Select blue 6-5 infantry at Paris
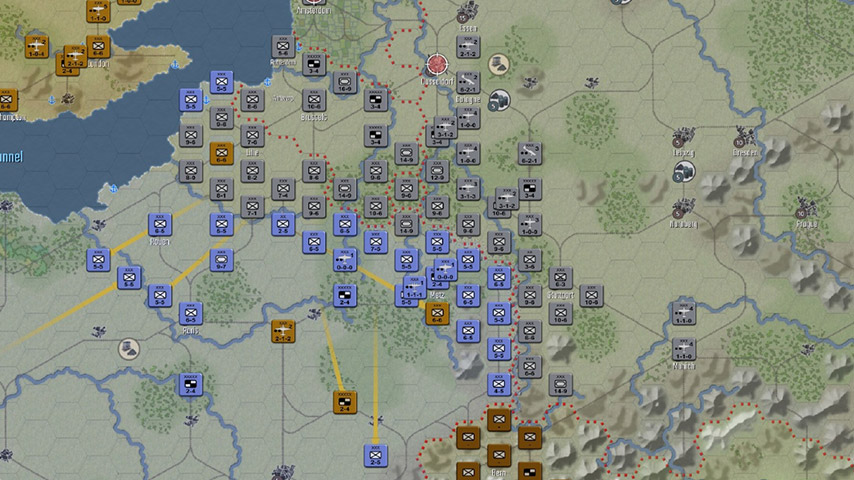The height and width of the screenshot is (480, 854). coord(191,313)
